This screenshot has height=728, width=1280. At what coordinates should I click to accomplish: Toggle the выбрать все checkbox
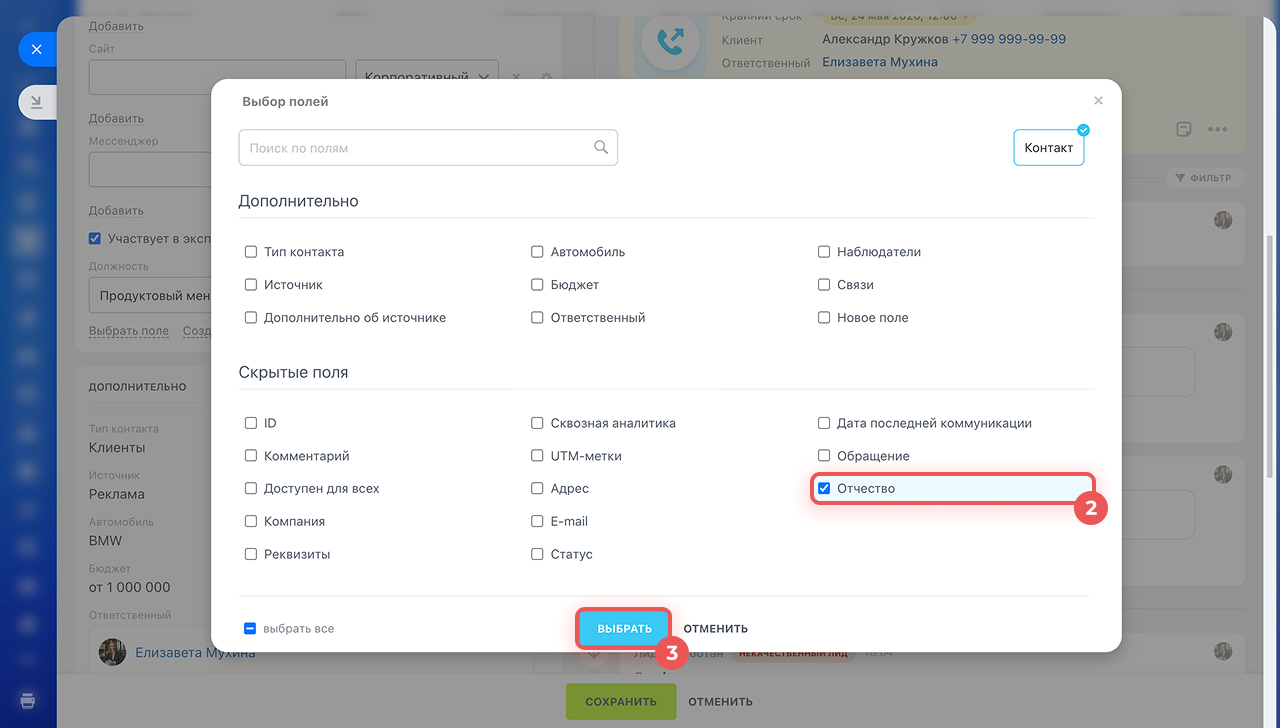[250, 629]
